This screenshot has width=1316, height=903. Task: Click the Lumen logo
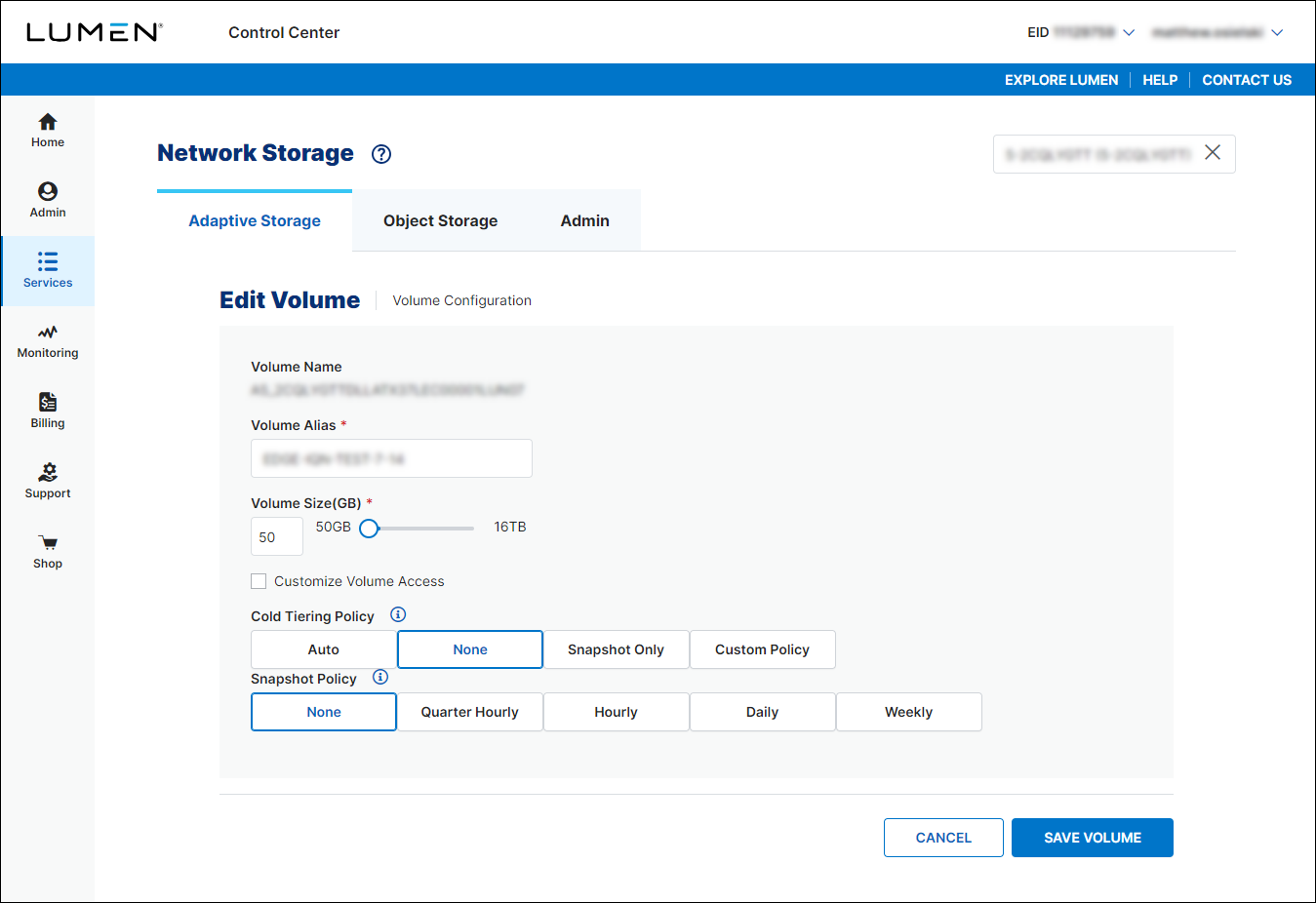point(94,32)
